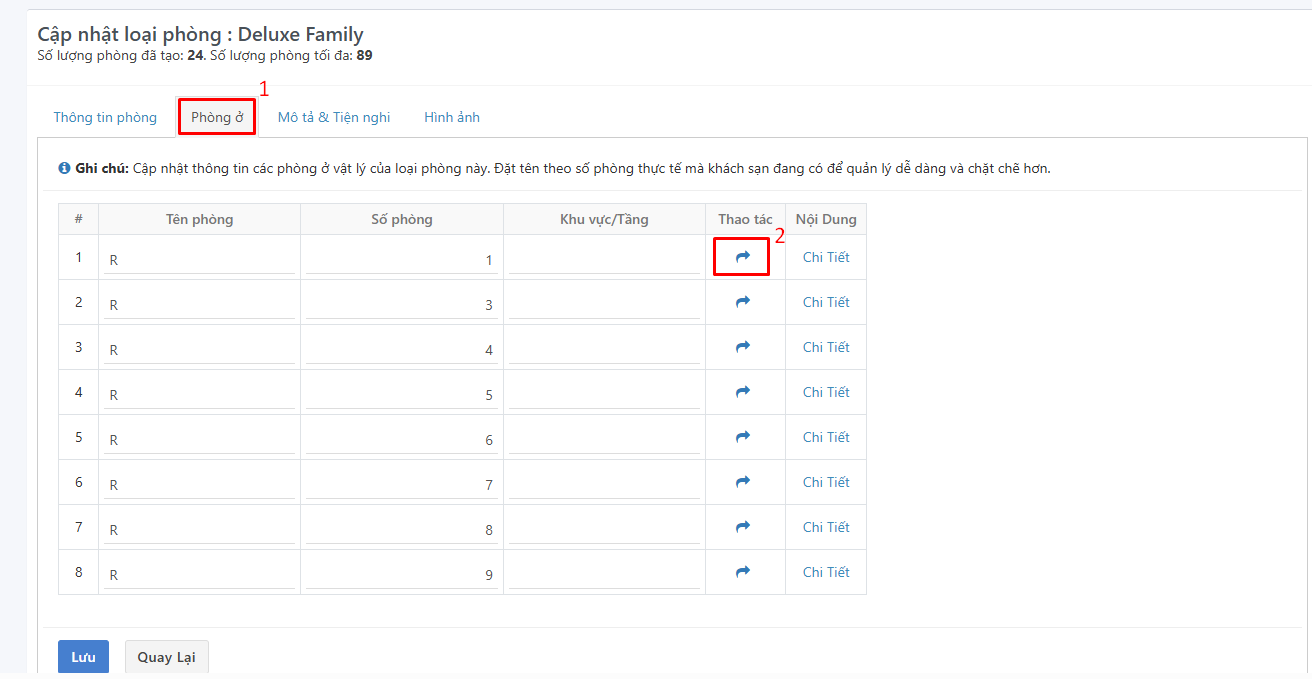
Task: Select the Phòng ở tab
Action: pyautogui.click(x=217, y=117)
